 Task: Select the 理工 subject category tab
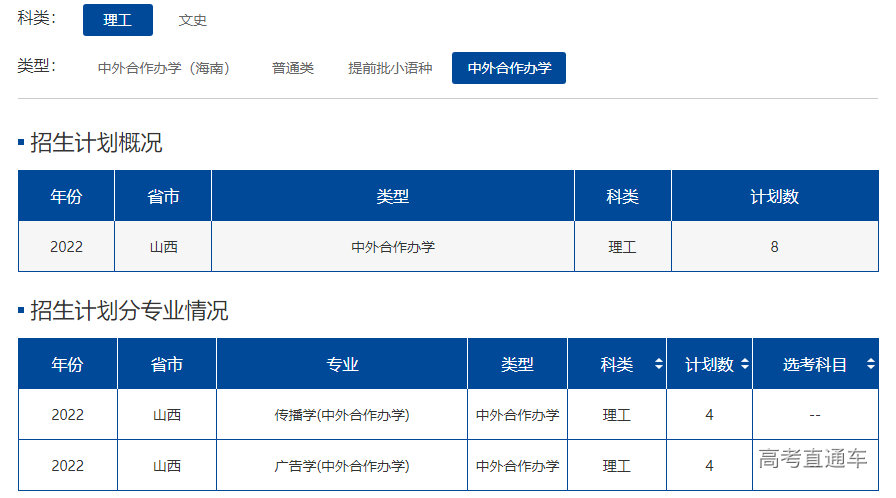(118, 20)
